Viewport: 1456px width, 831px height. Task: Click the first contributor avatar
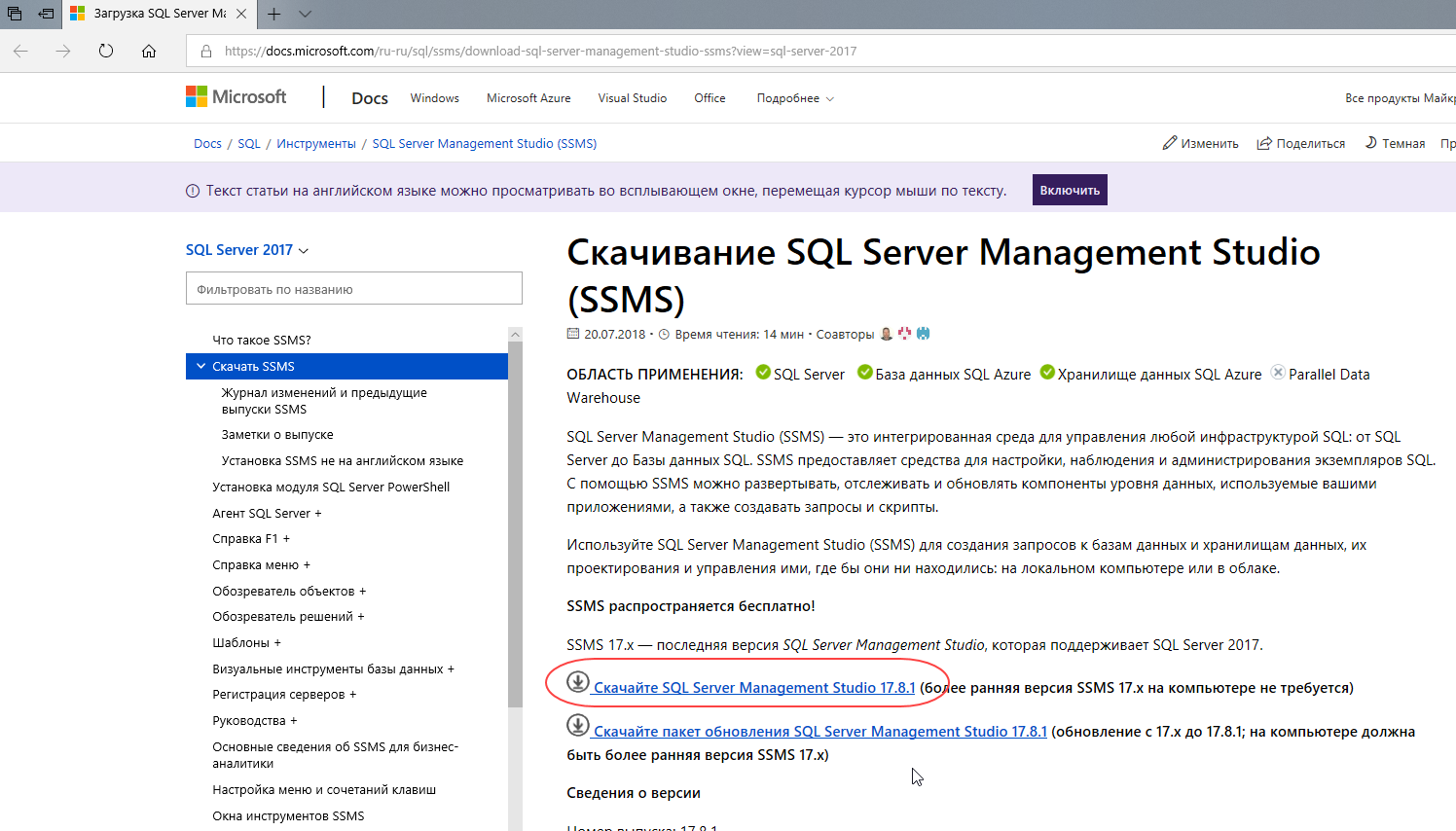[x=886, y=334]
